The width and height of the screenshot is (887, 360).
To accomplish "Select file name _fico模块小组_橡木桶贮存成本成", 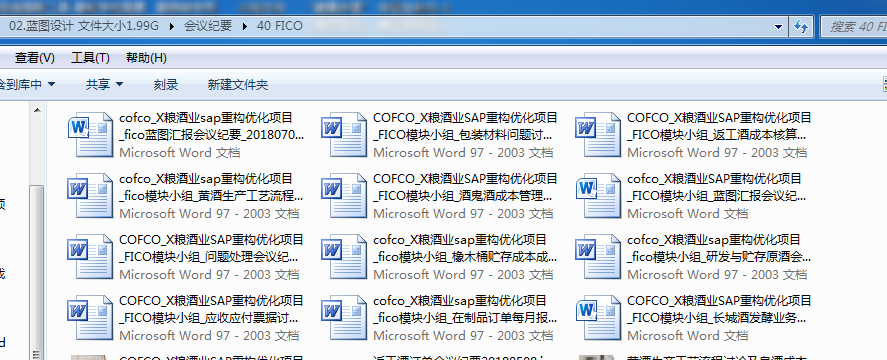I will (x=465, y=257).
